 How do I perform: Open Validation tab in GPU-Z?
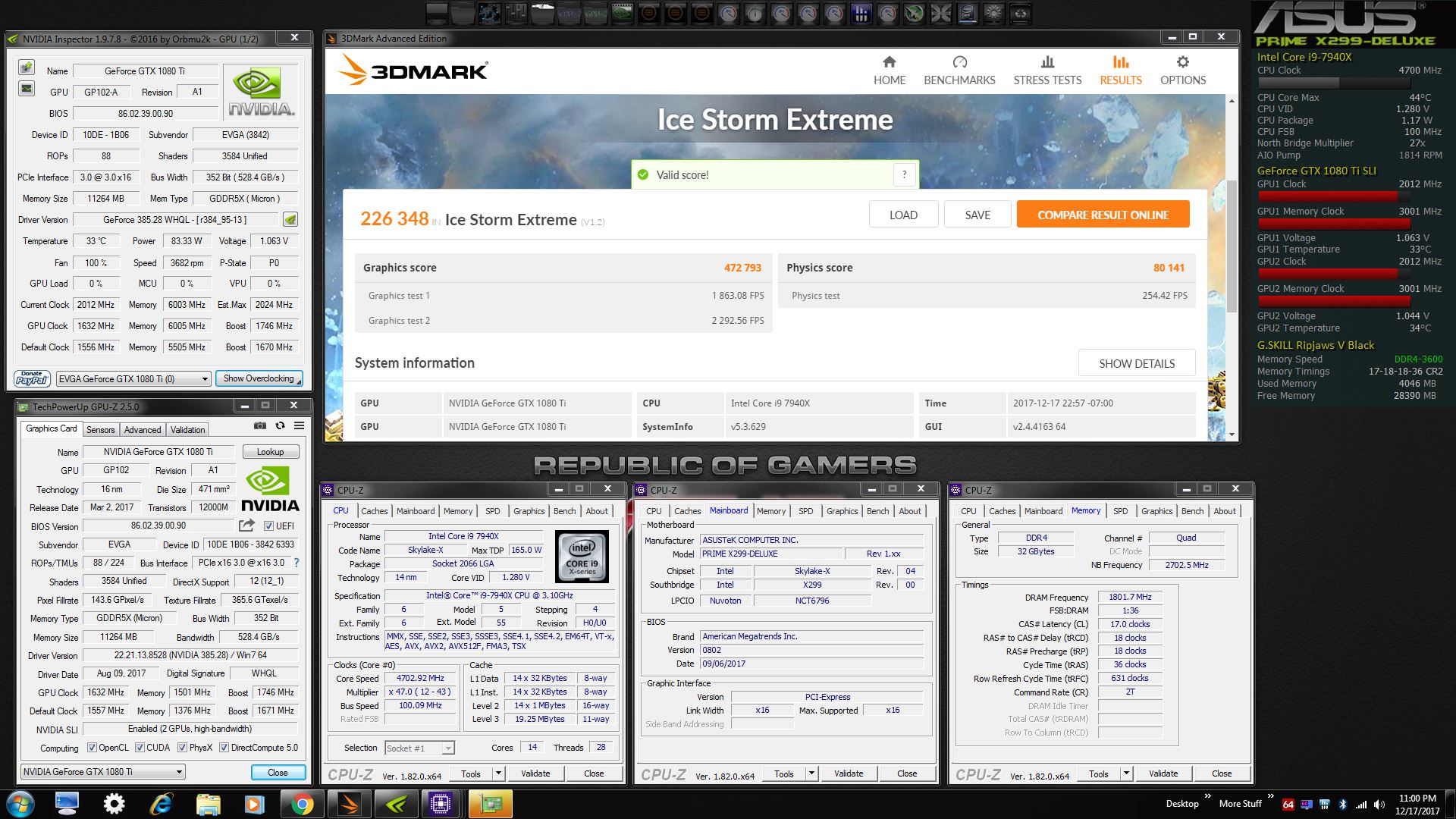pos(187,429)
